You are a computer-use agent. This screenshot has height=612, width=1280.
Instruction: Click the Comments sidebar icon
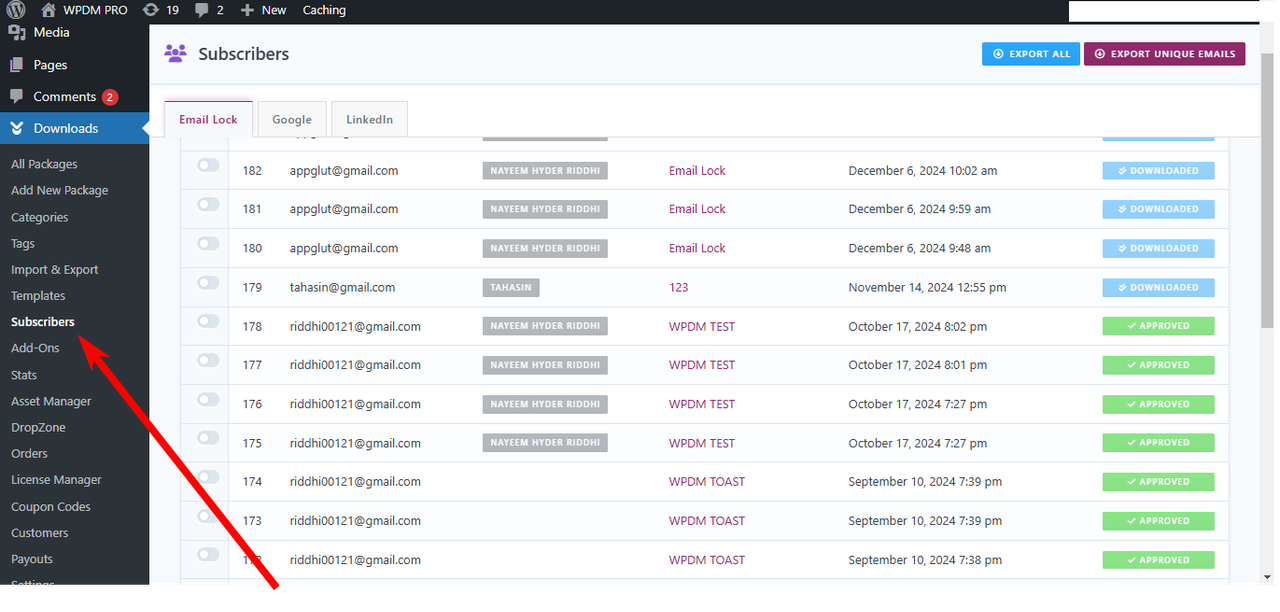[x=17, y=97]
